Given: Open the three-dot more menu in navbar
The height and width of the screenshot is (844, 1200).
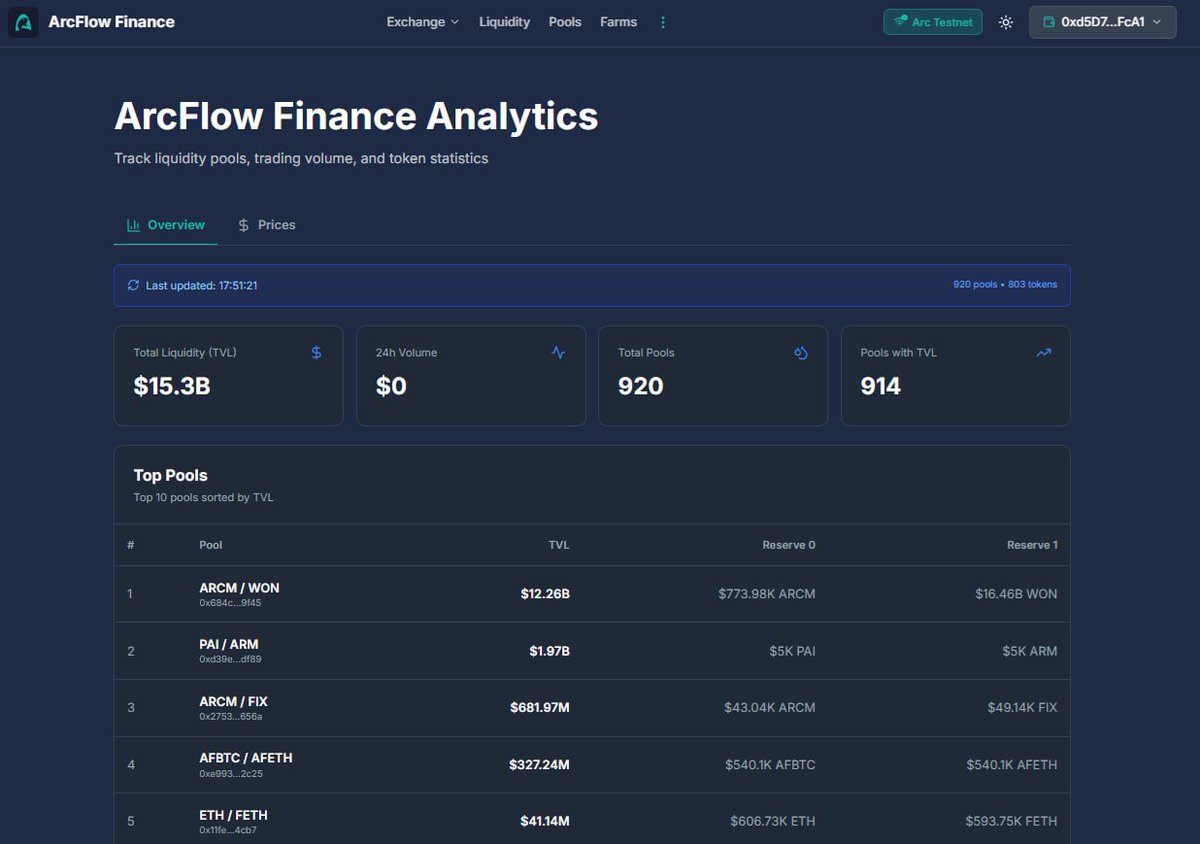Looking at the screenshot, I should (x=663, y=22).
